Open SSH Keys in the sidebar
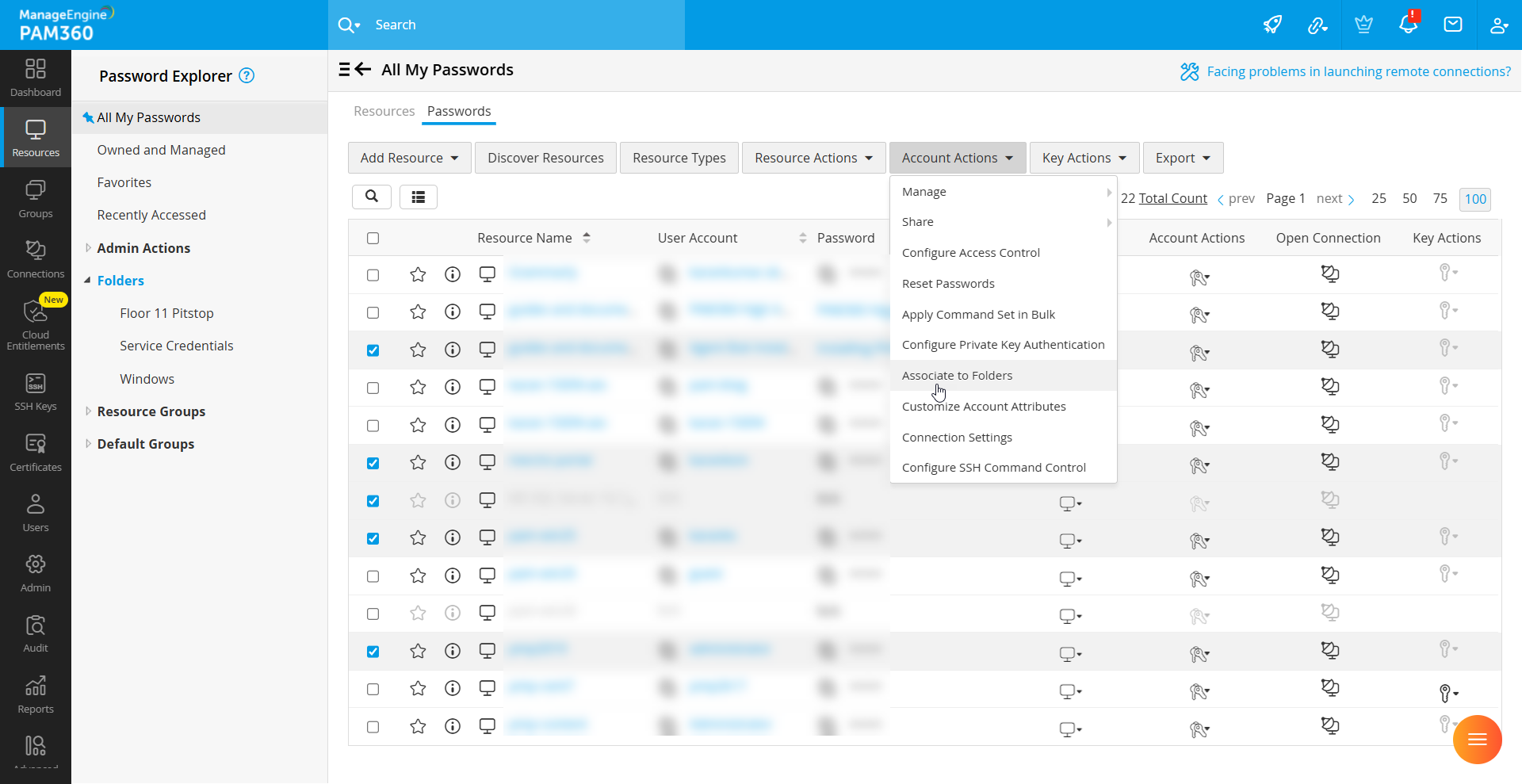The width and height of the screenshot is (1522, 784). [x=36, y=392]
